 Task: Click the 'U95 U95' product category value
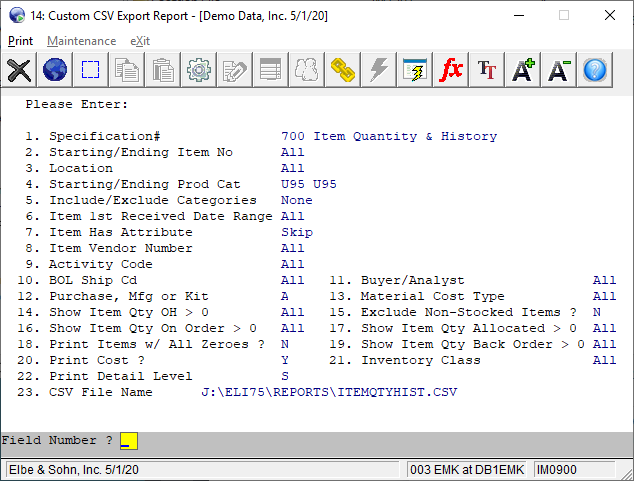pyautogui.click(x=309, y=184)
